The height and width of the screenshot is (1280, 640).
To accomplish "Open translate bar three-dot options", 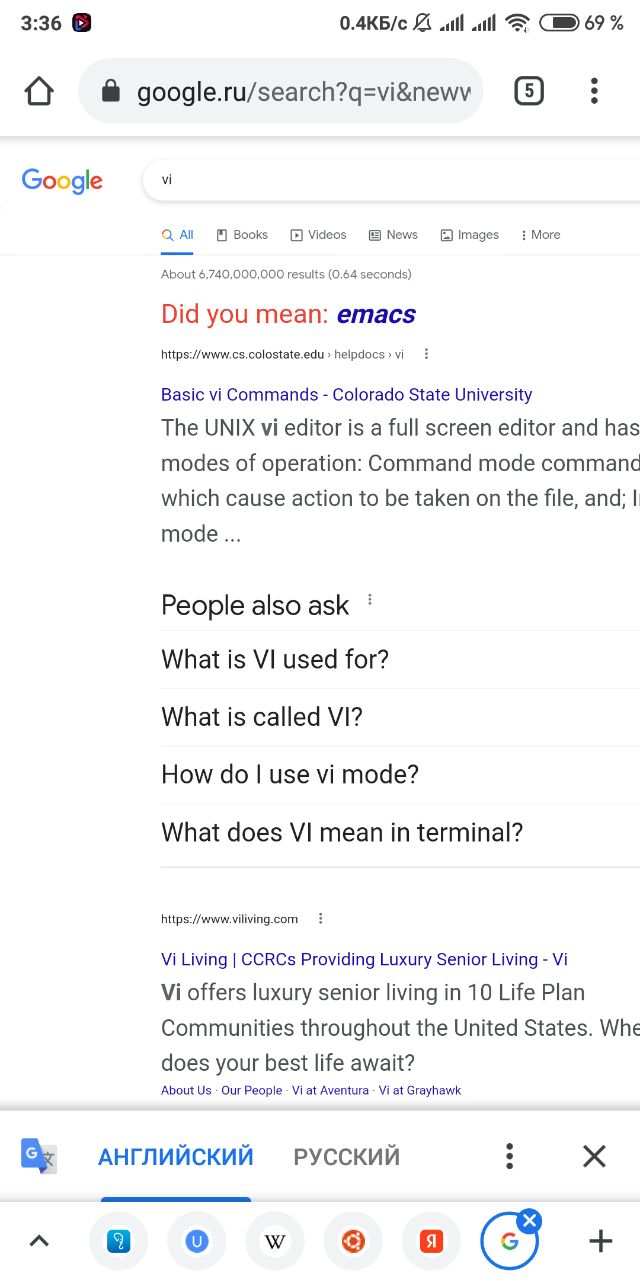I will coord(510,1156).
